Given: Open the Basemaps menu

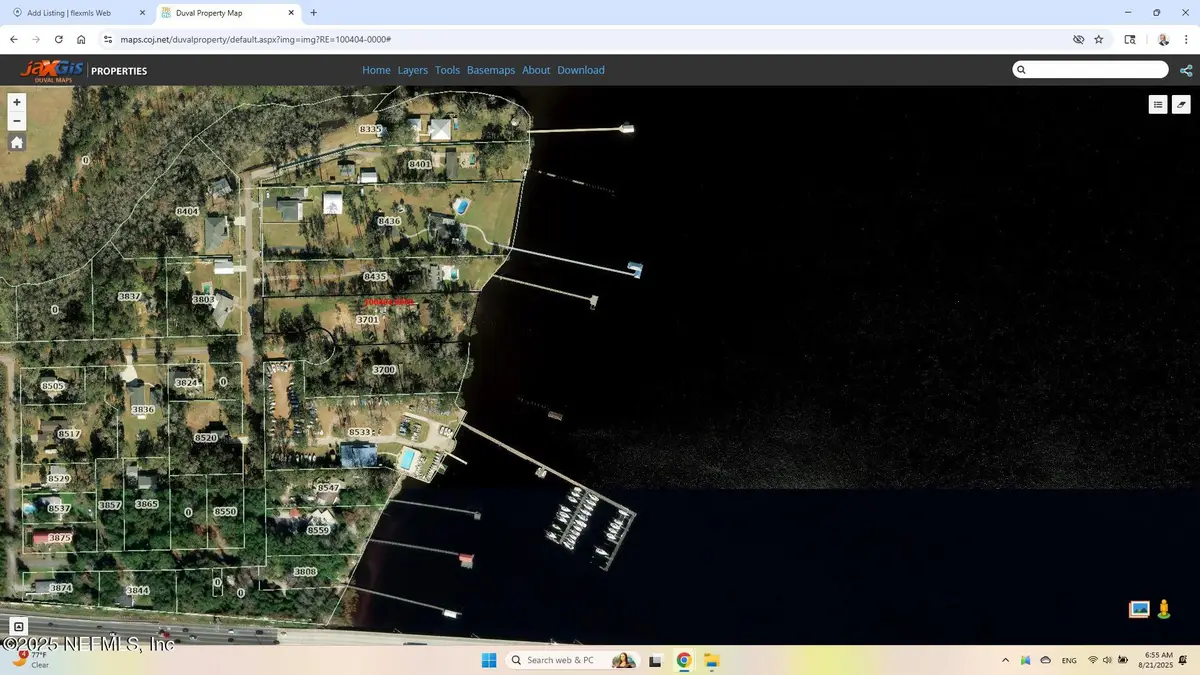Looking at the screenshot, I should [491, 70].
